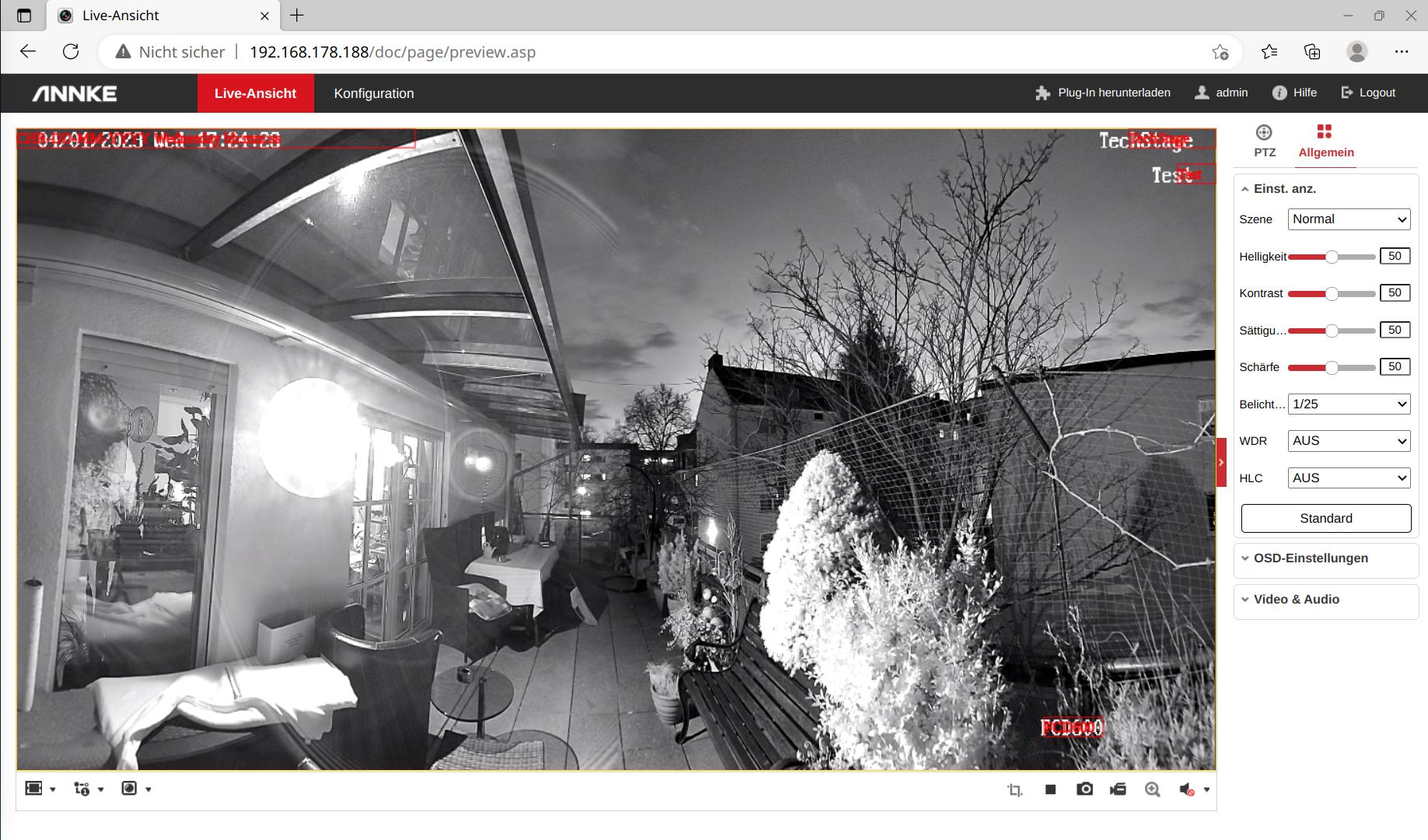
Task: Click Logout to sign out
Action: point(1377,93)
